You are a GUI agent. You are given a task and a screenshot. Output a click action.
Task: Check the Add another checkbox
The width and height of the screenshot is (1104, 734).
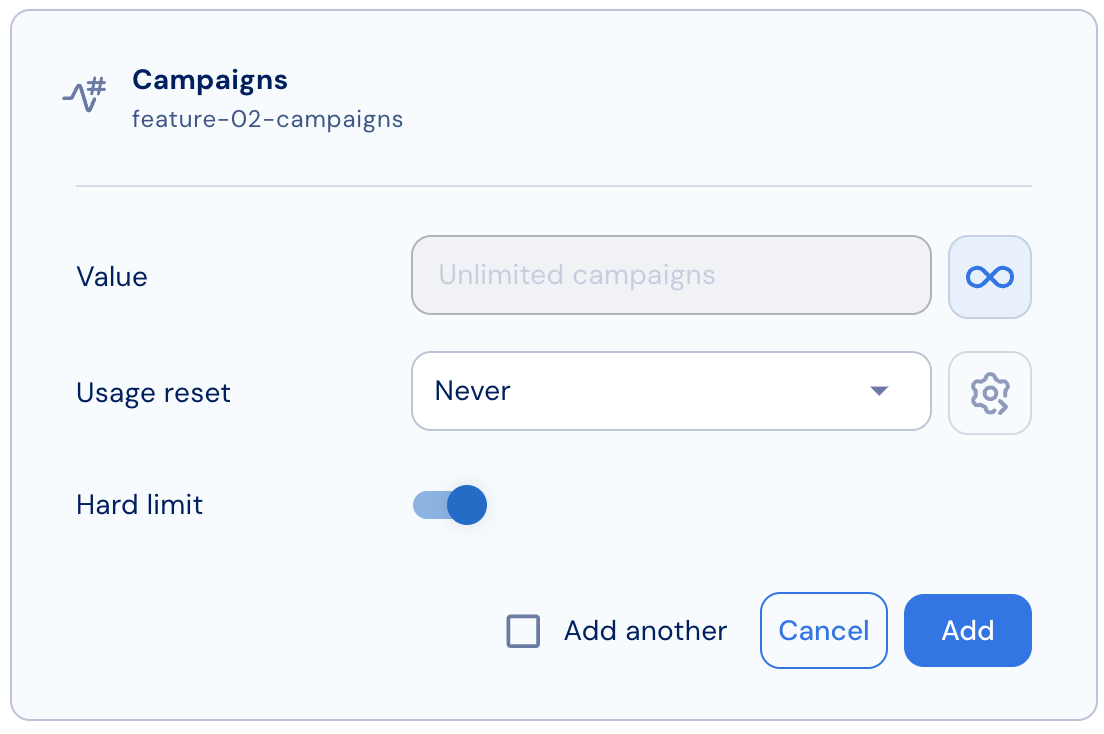coord(523,630)
